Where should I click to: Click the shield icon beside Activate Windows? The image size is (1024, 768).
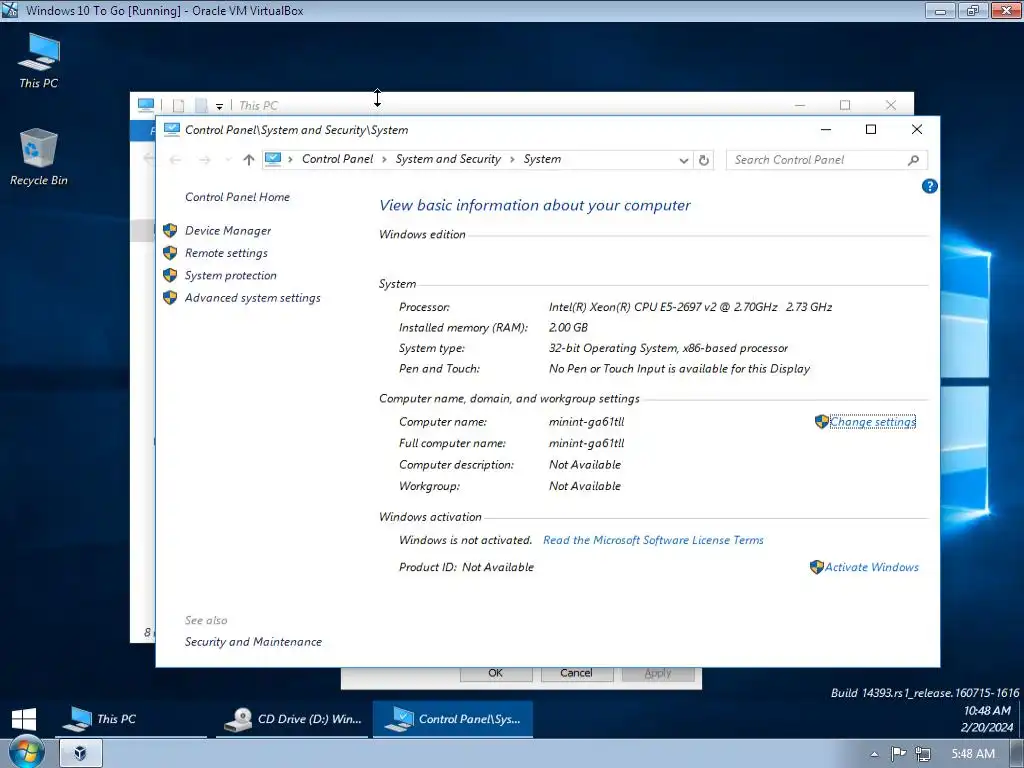point(816,568)
